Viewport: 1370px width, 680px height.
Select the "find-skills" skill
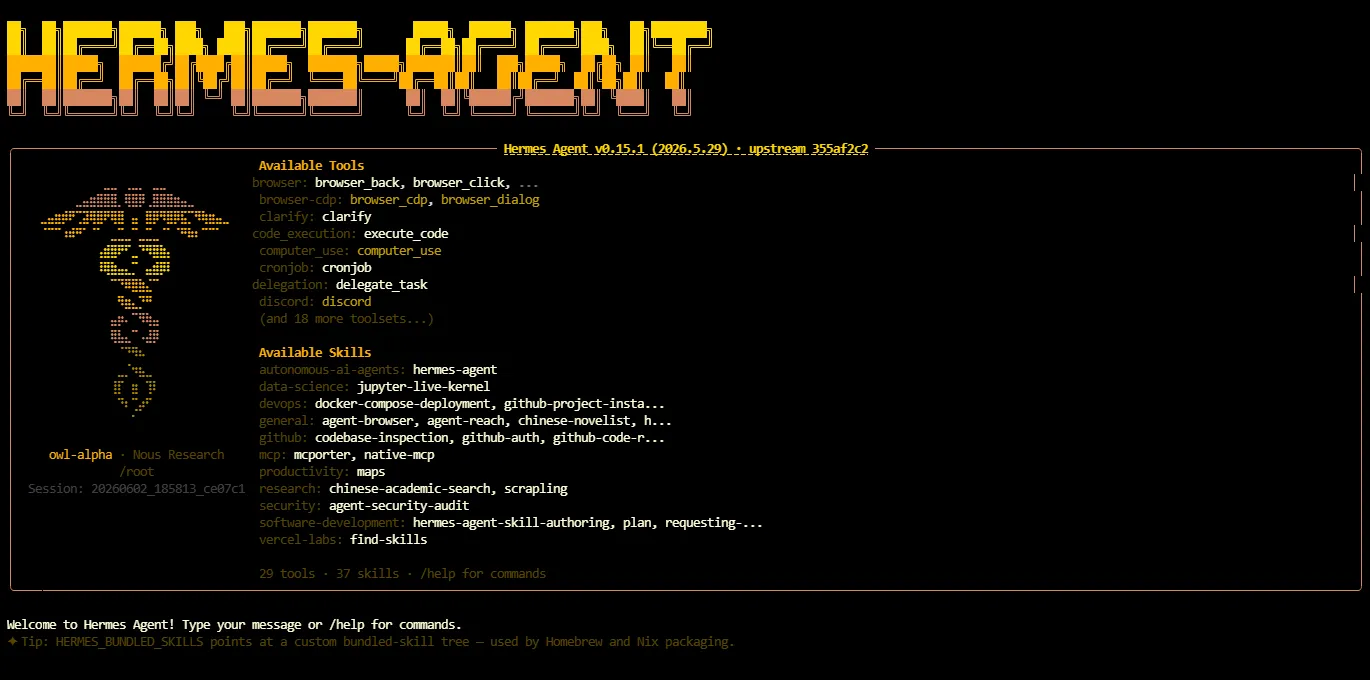(x=388, y=540)
